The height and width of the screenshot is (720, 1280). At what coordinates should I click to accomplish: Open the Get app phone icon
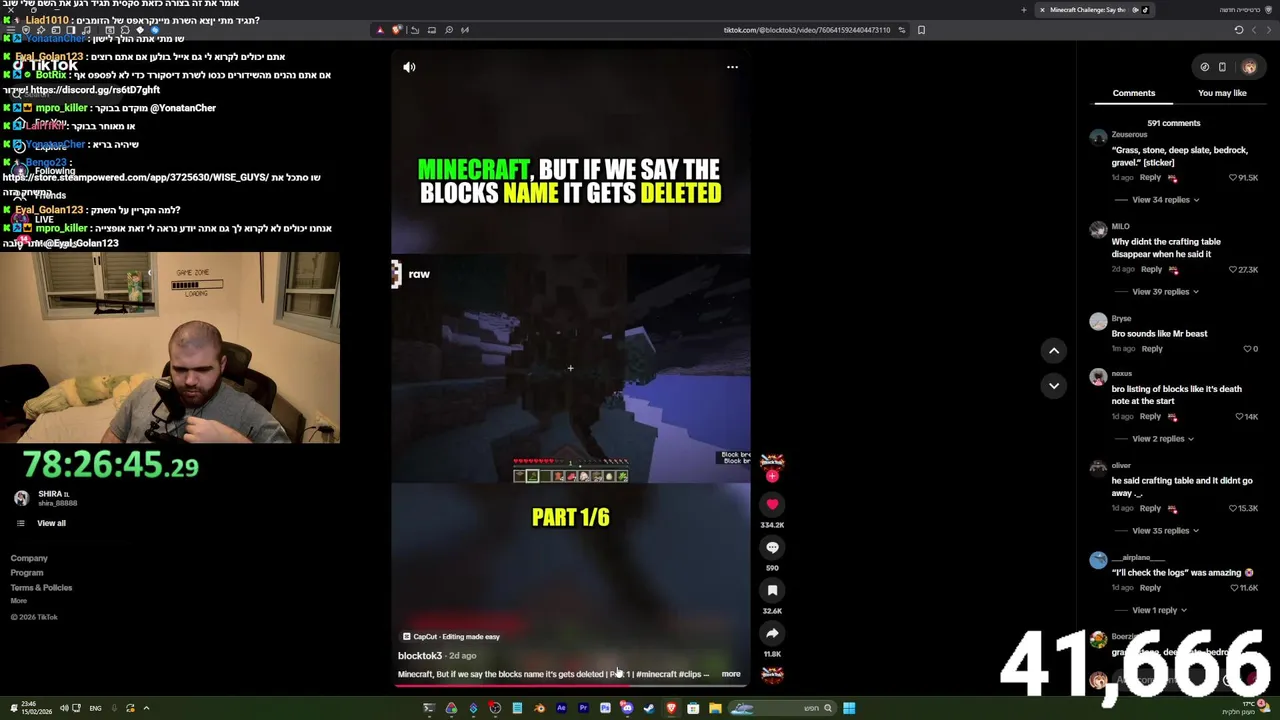tap(1222, 67)
